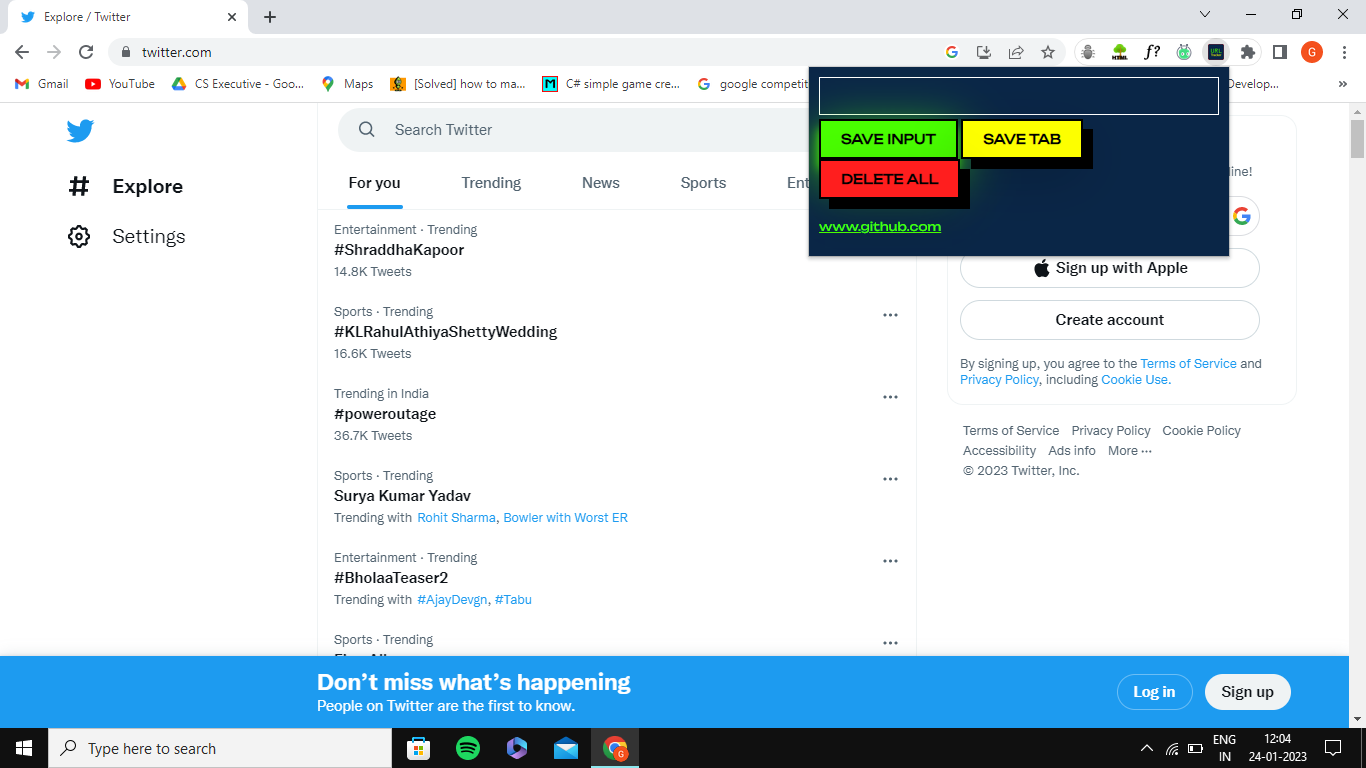
Task: Open more options for Surya Kumar Yadav
Action: pyautogui.click(x=890, y=479)
